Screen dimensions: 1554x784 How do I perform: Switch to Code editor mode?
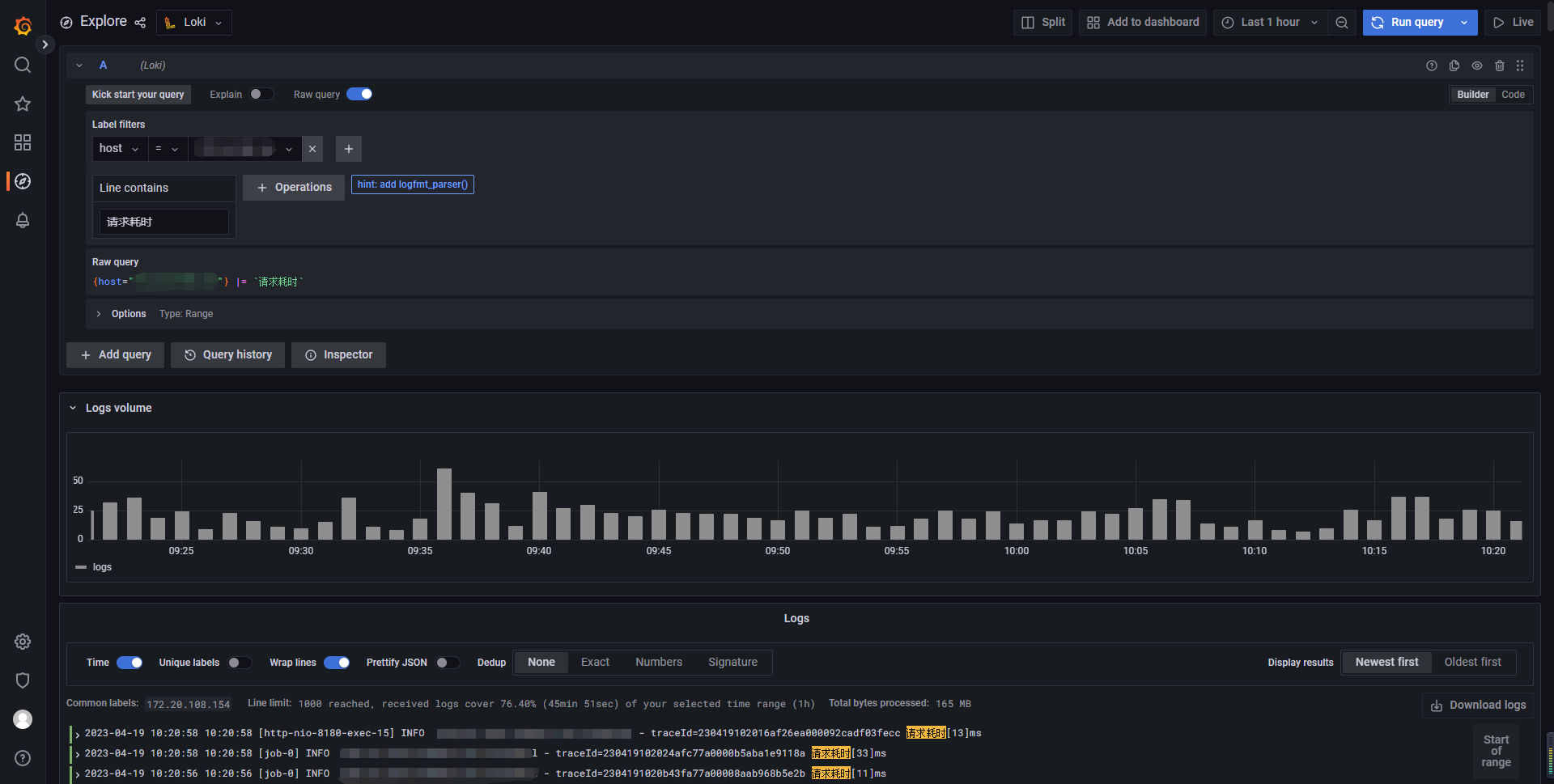[x=1513, y=95]
